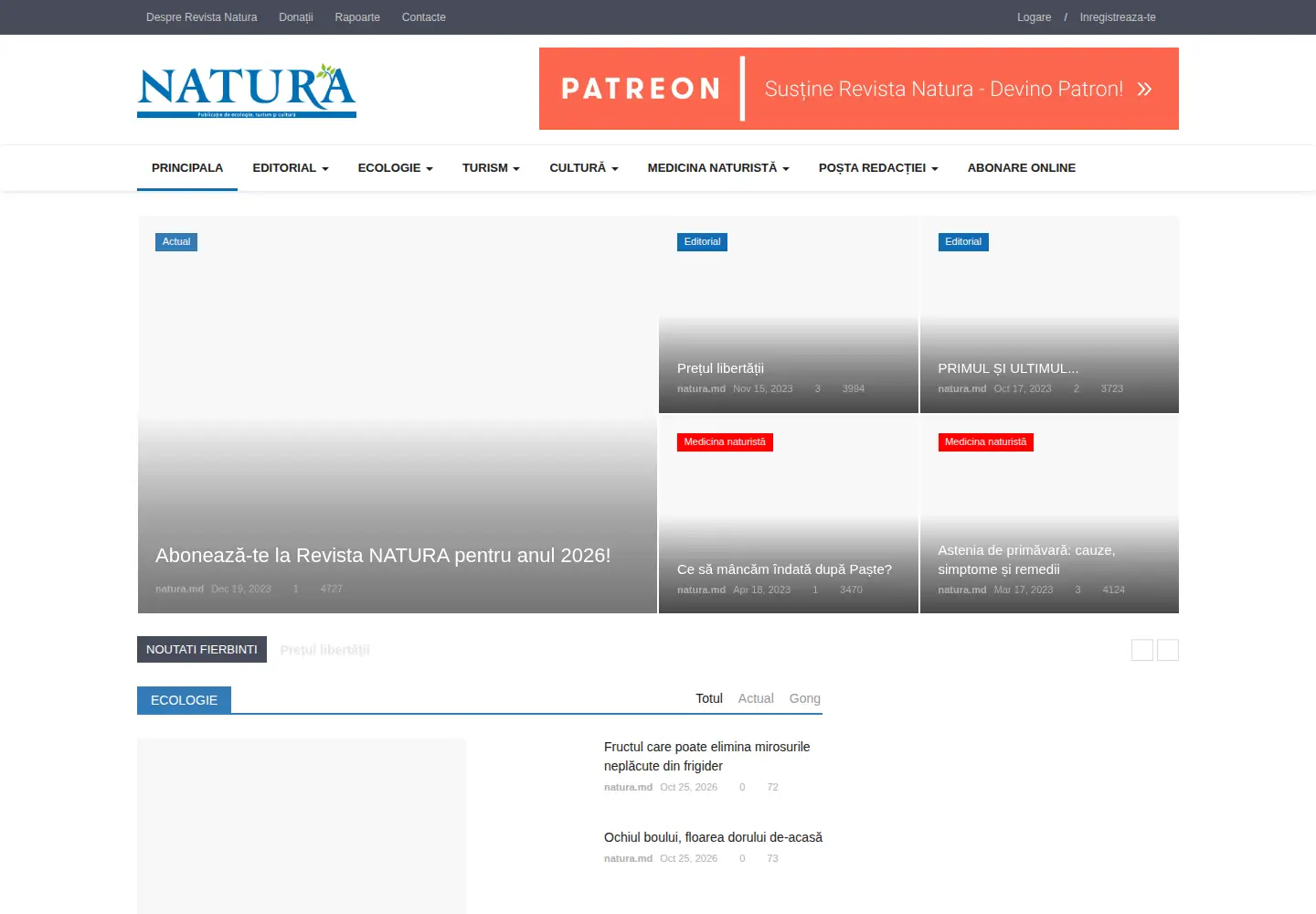Click next arrow in NOUTATI FIERBINTI ticker
Screen dimensions: 1316x914
pos(1168,650)
